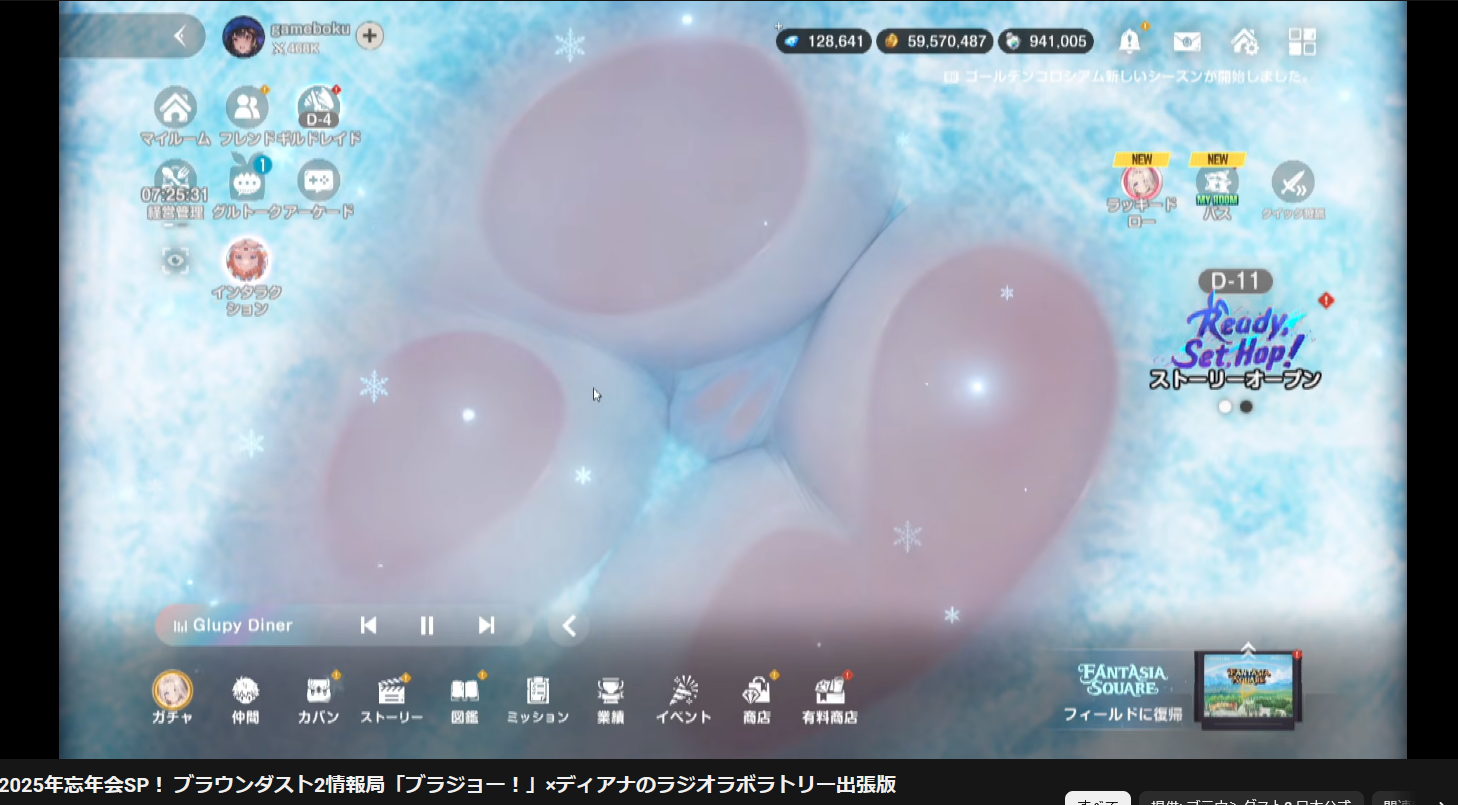Open ガチャ gacha menu
This screenshot has width=1458, height=805.
click(x=173, y=697)
